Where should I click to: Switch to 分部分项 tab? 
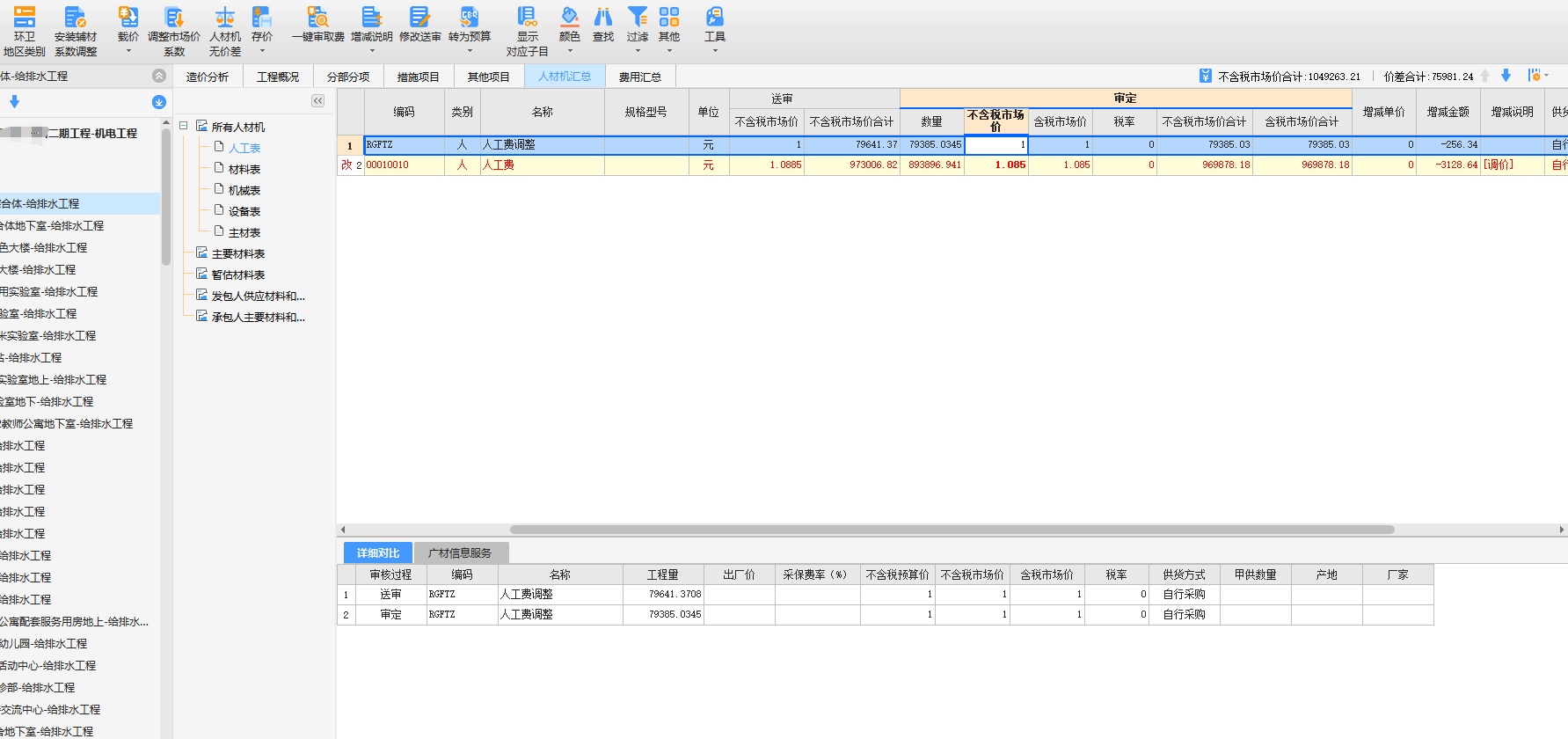348,77
